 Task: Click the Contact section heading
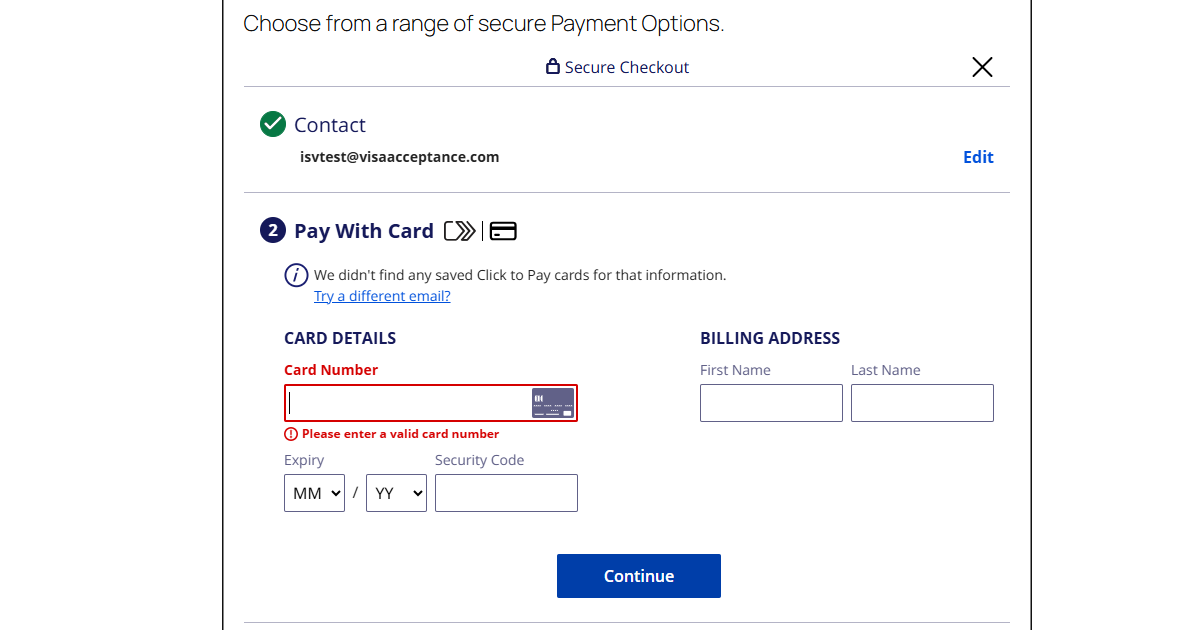(x=330, y=124)
